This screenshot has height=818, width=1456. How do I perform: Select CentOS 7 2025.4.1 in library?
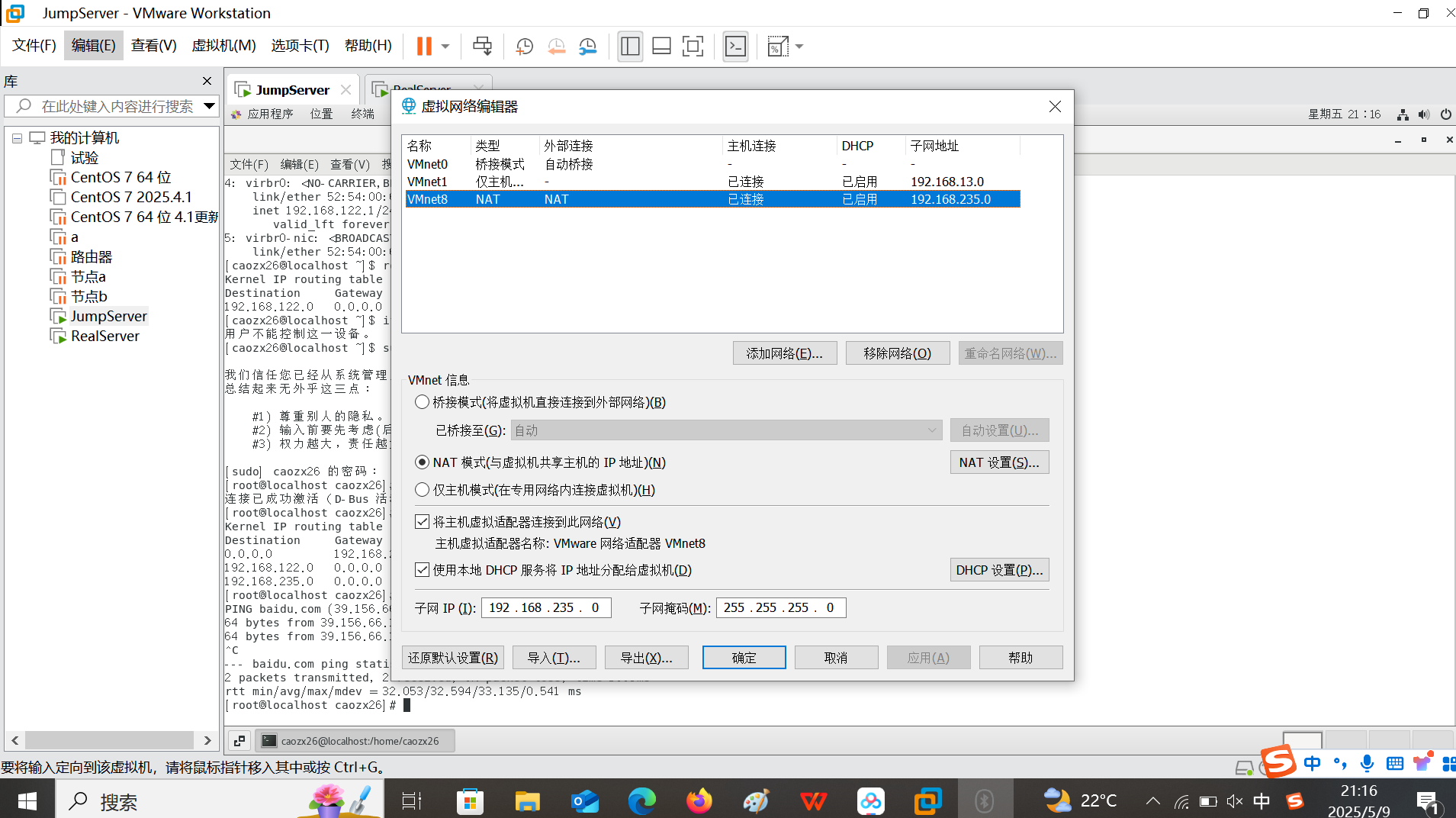(131, 197)
